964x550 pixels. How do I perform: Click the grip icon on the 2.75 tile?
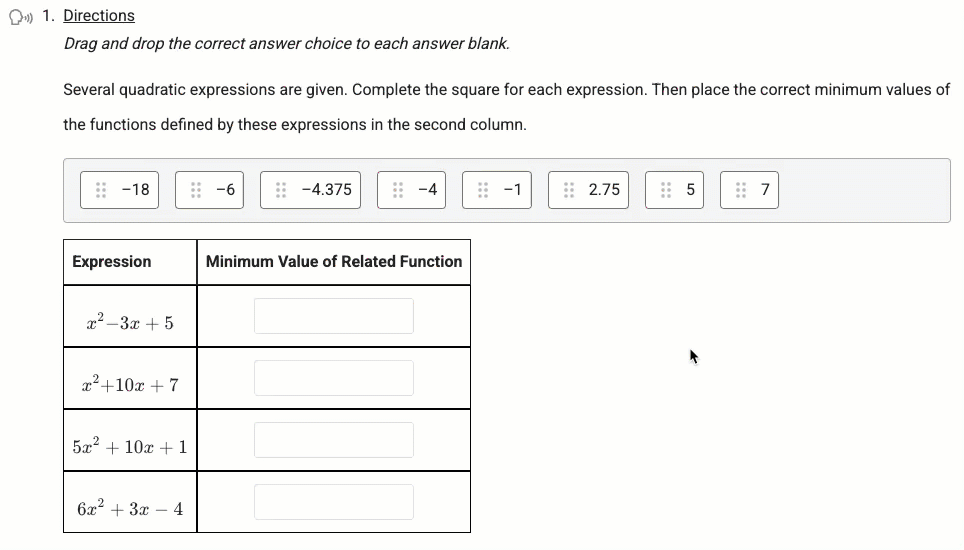pos(569,190)
